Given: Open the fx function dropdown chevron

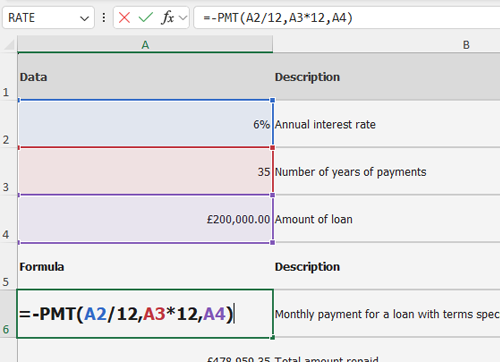Looking at the screenshot, I should click(x=183, y=18).
